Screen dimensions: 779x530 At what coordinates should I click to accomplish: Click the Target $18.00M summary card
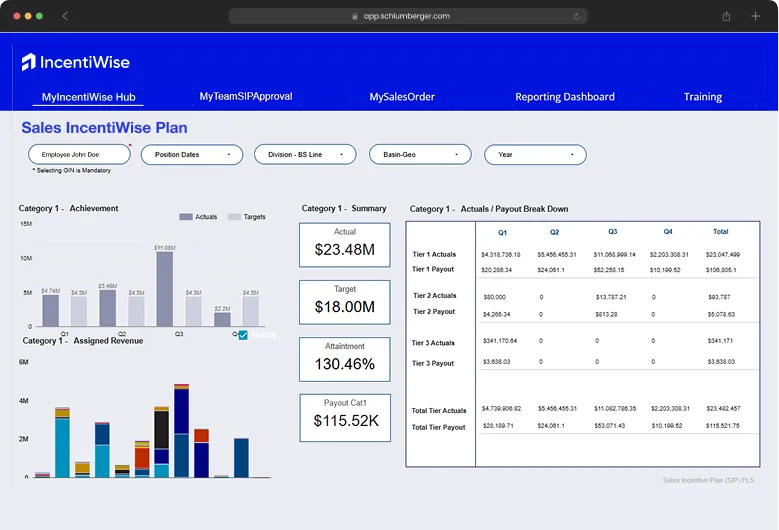pos(345,303)
